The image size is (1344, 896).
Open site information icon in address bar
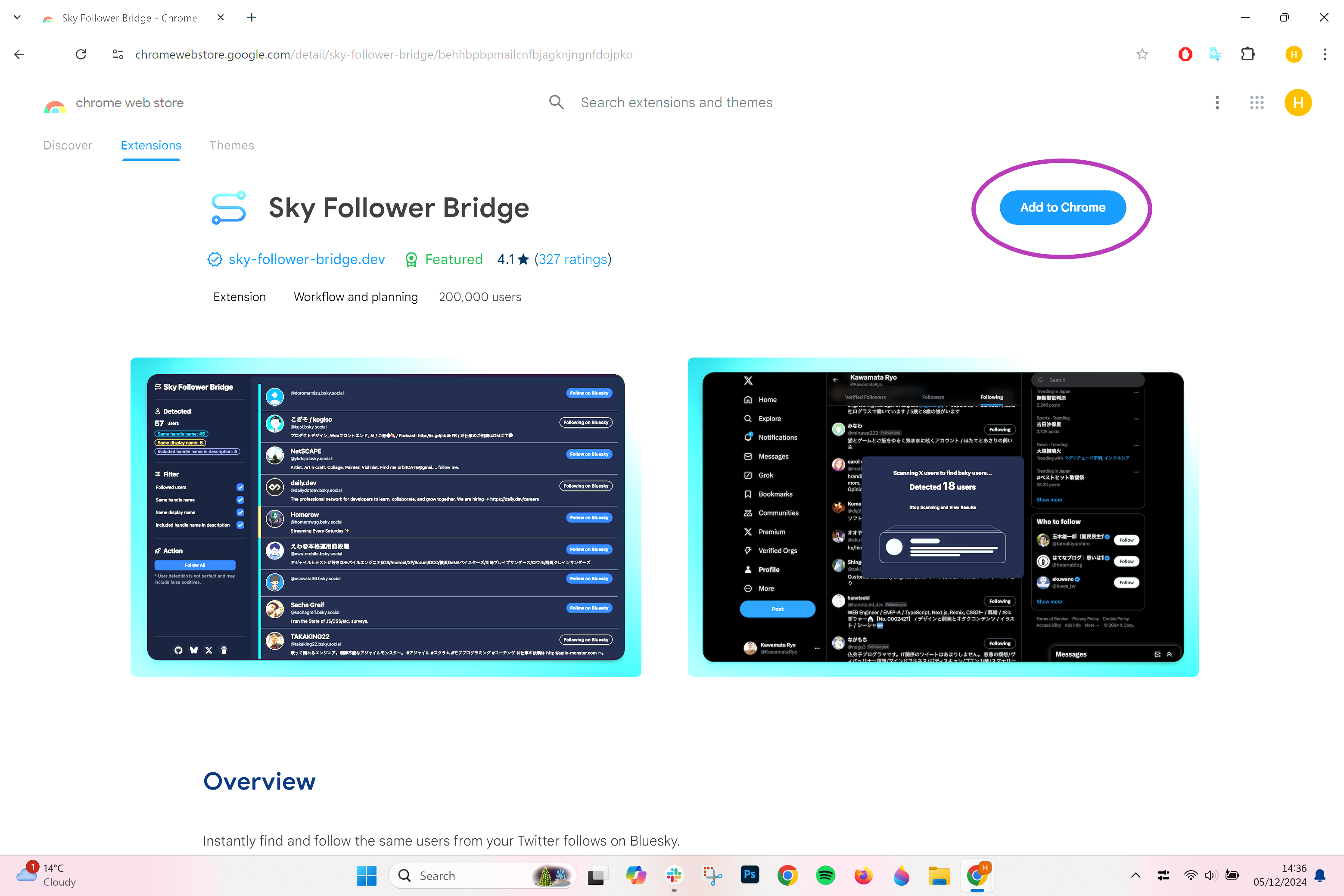pos(118,54)
